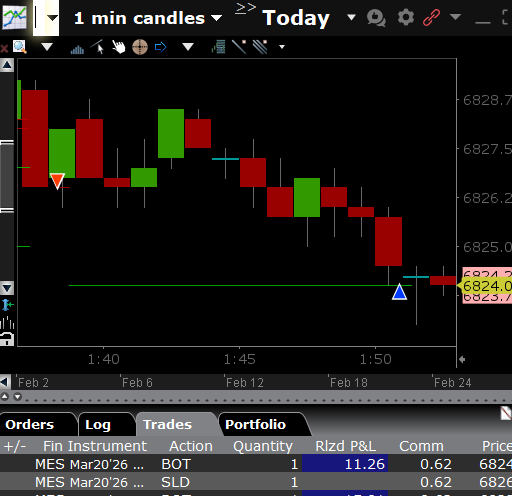The height and width of the screenshot is (496, 512).
Task: Click the +/- column header
Action: tap(15, 446)
